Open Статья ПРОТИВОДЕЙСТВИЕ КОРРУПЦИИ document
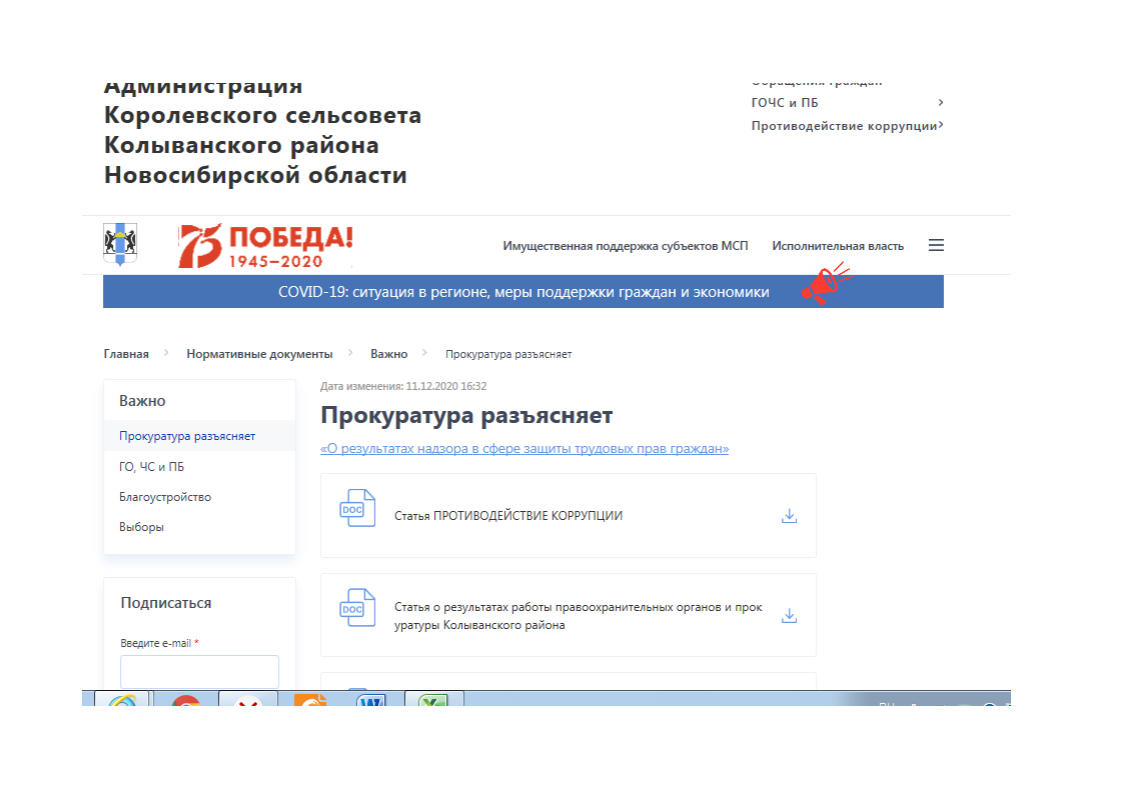 pyautogui.click(x=508, y=516)
